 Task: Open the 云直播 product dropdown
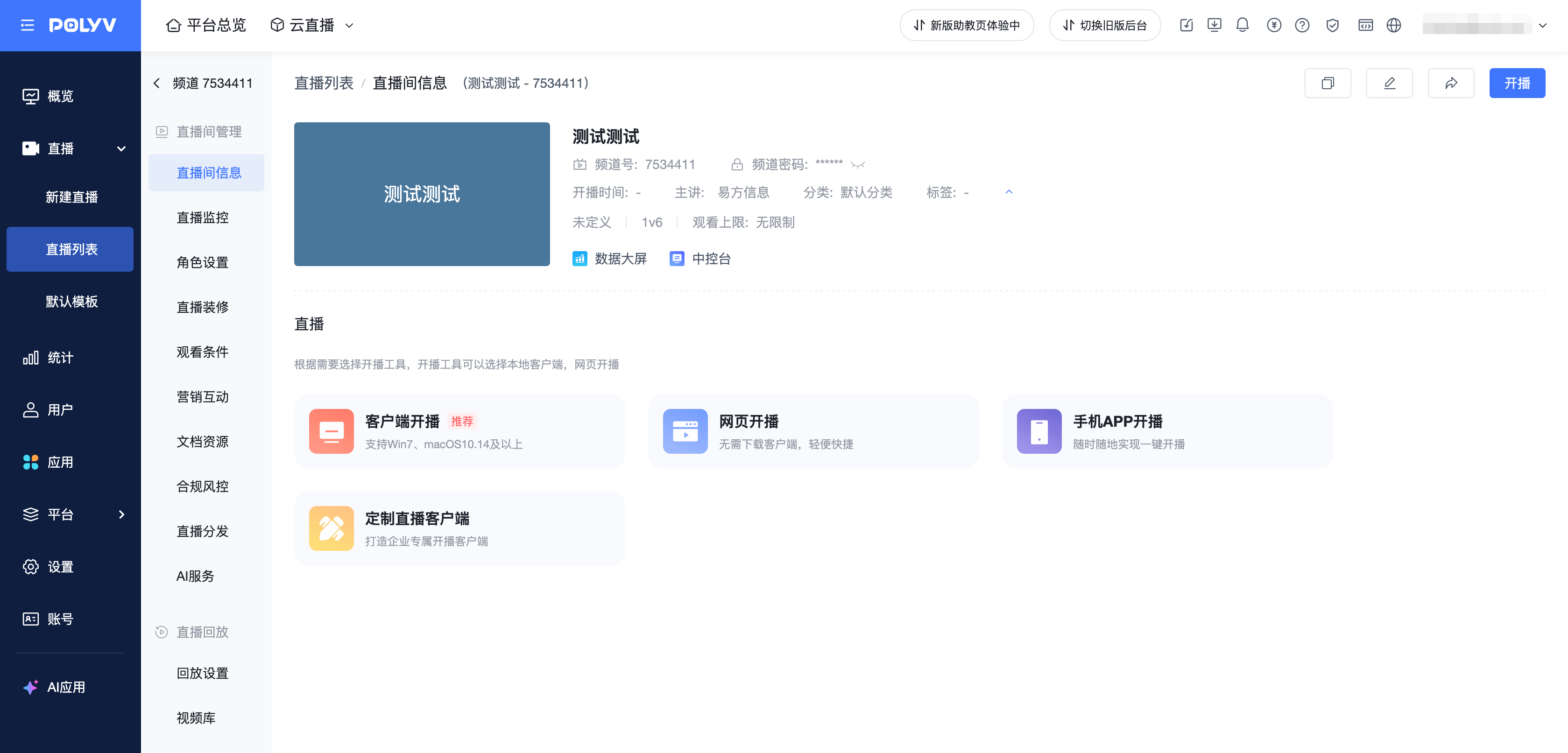pyautogui.click(x=311, y=25)
